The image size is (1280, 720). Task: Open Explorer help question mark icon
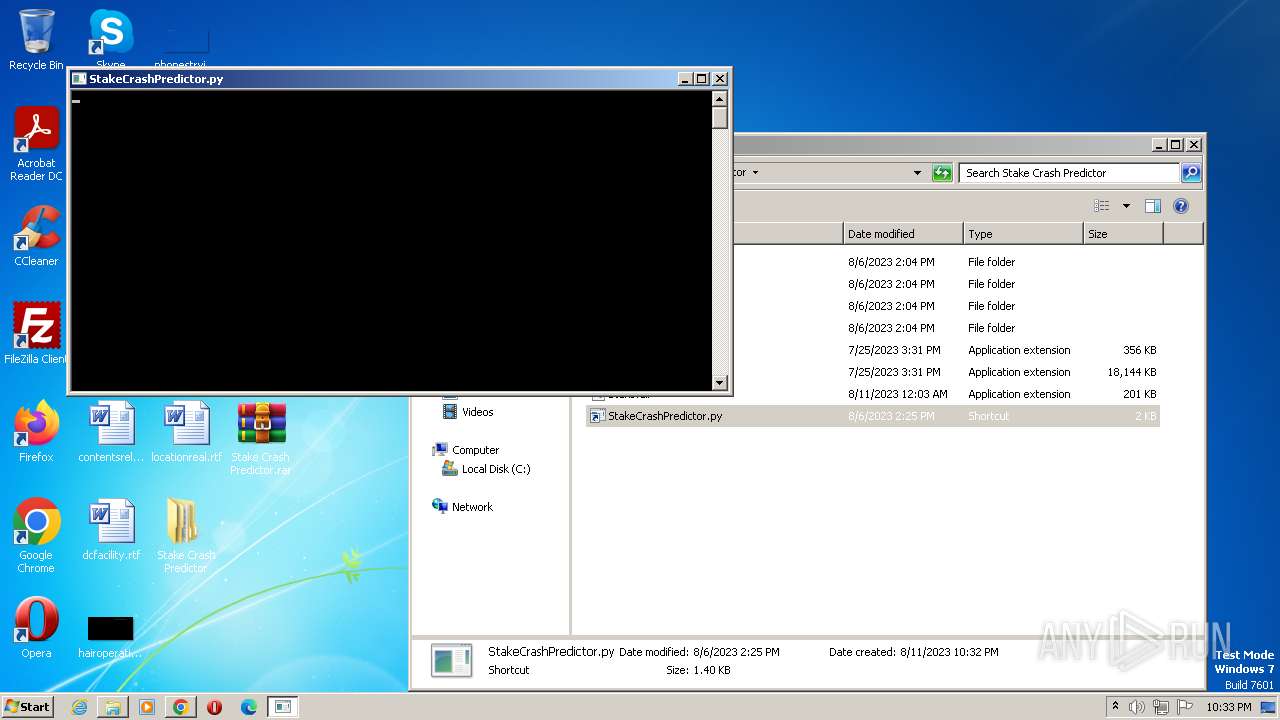[1180, 206]
